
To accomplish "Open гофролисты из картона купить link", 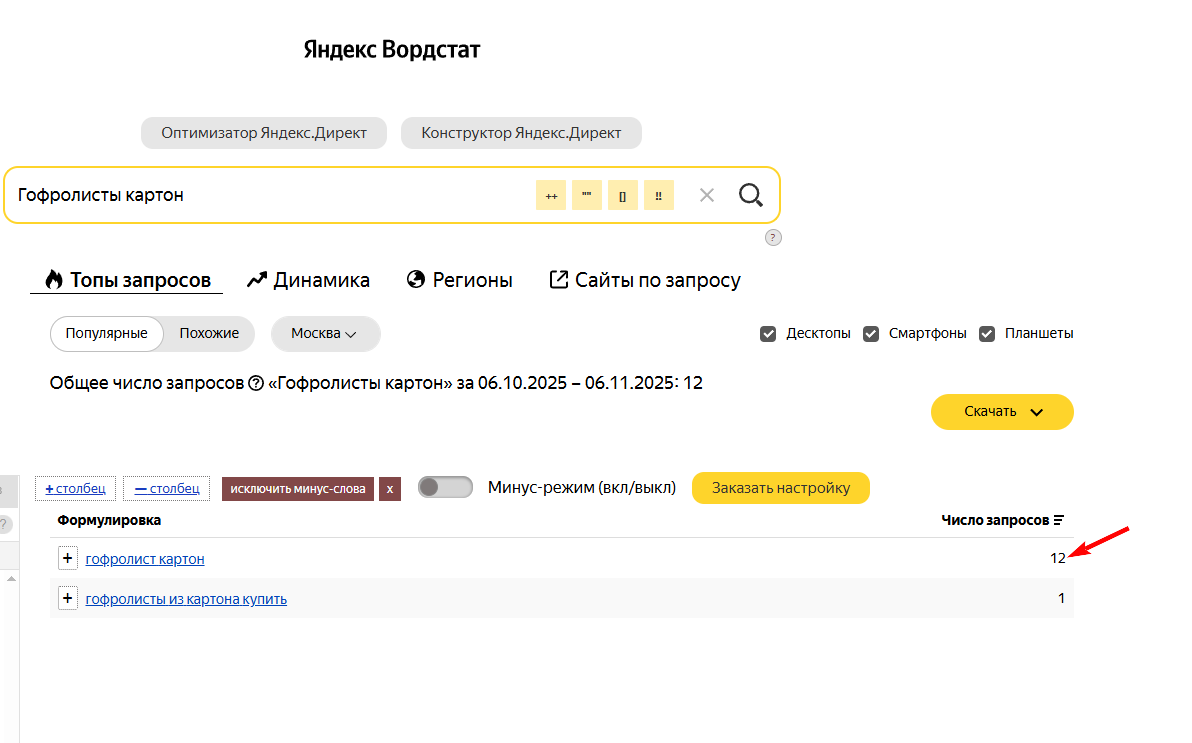I will (x=186, y=599).
